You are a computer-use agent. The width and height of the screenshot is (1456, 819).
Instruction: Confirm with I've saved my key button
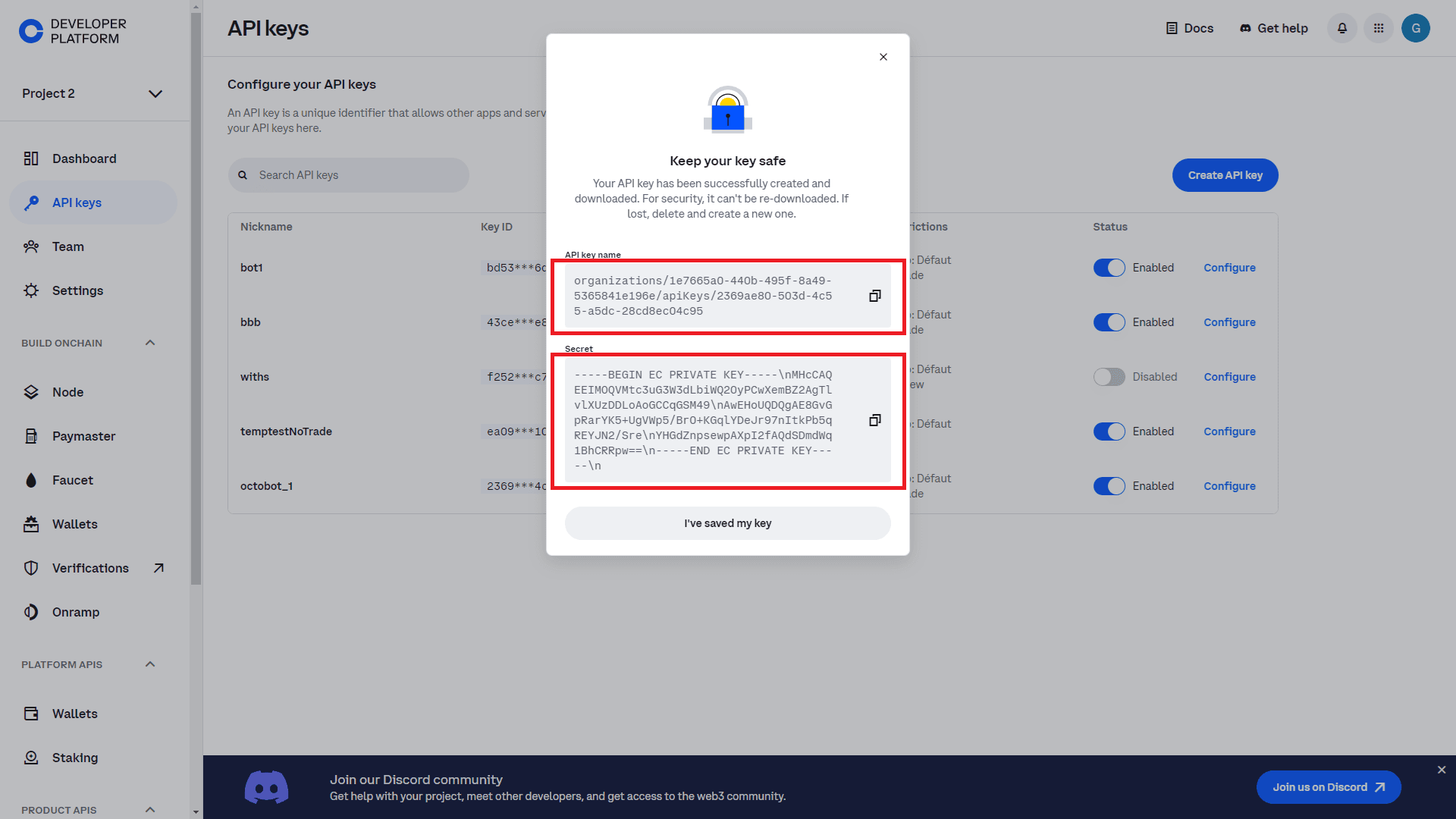[x=728, y=523]
